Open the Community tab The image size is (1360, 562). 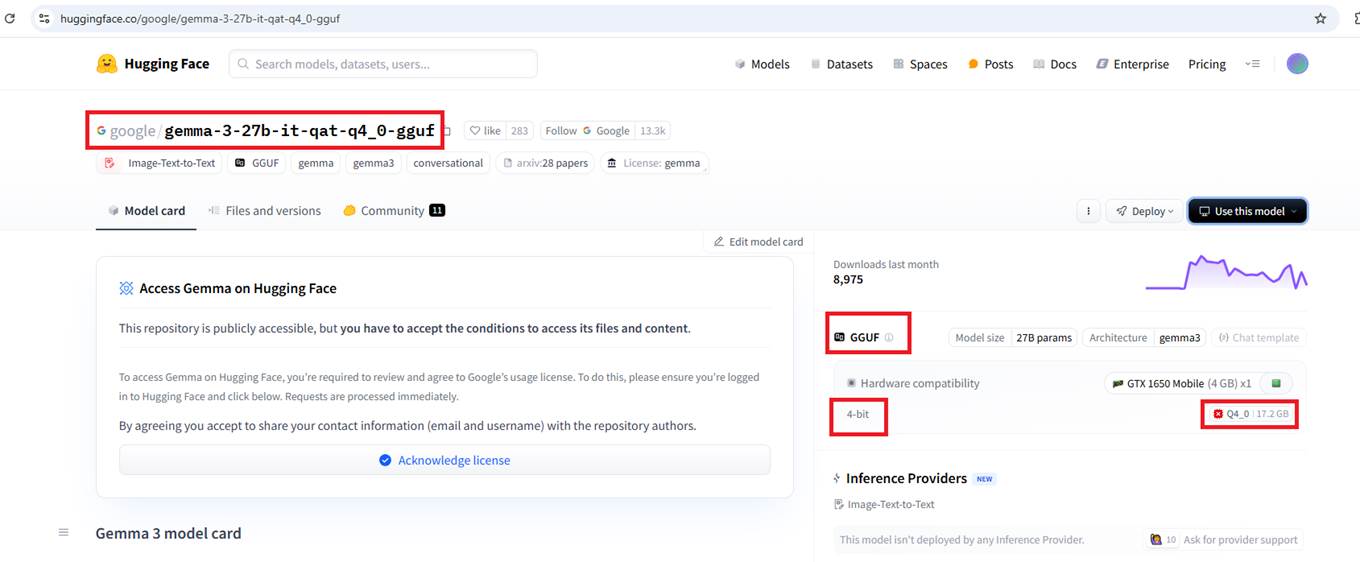click(x=394, y=211)
